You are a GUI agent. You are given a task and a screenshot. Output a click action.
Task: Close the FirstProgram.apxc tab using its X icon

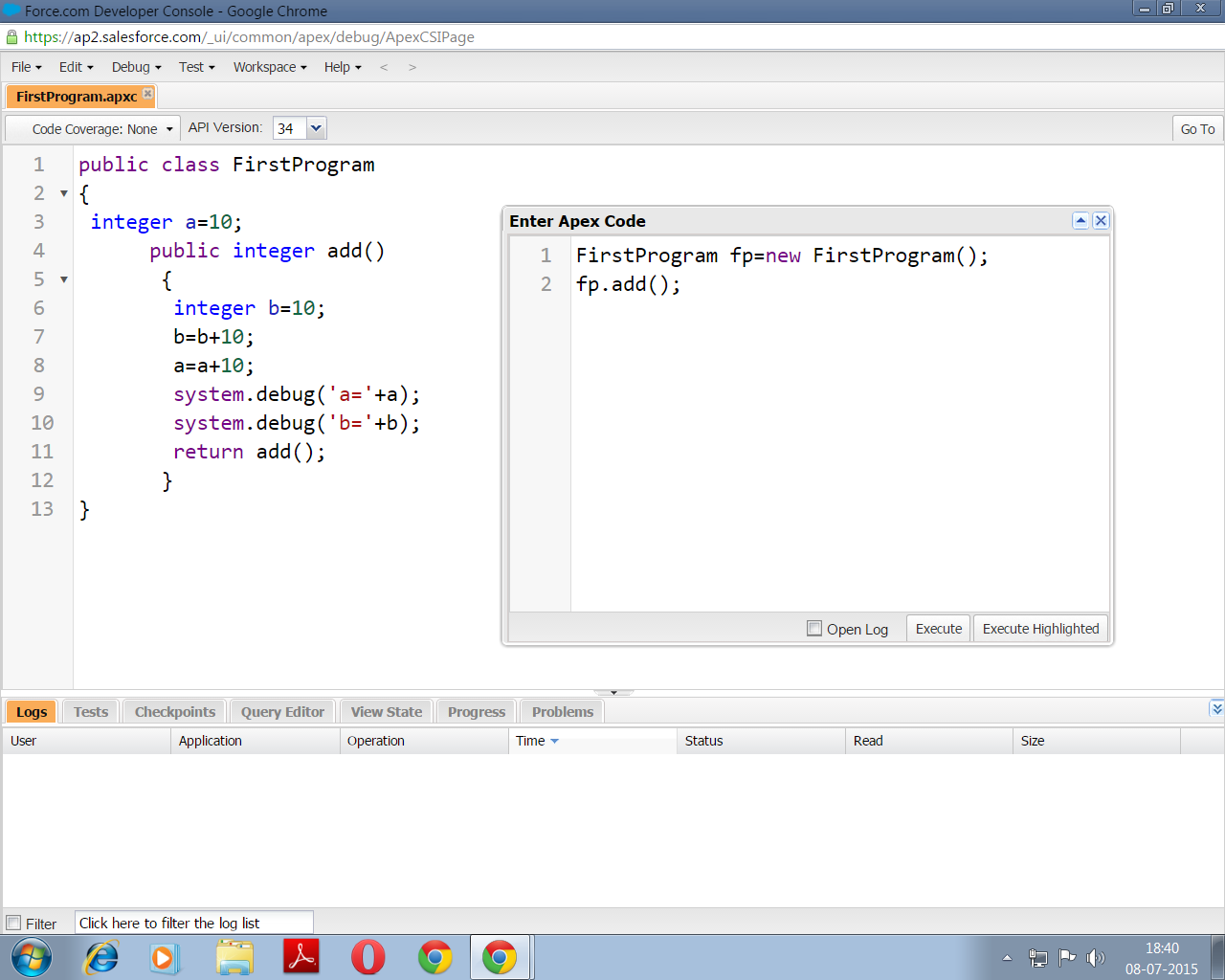pos(147,93)
